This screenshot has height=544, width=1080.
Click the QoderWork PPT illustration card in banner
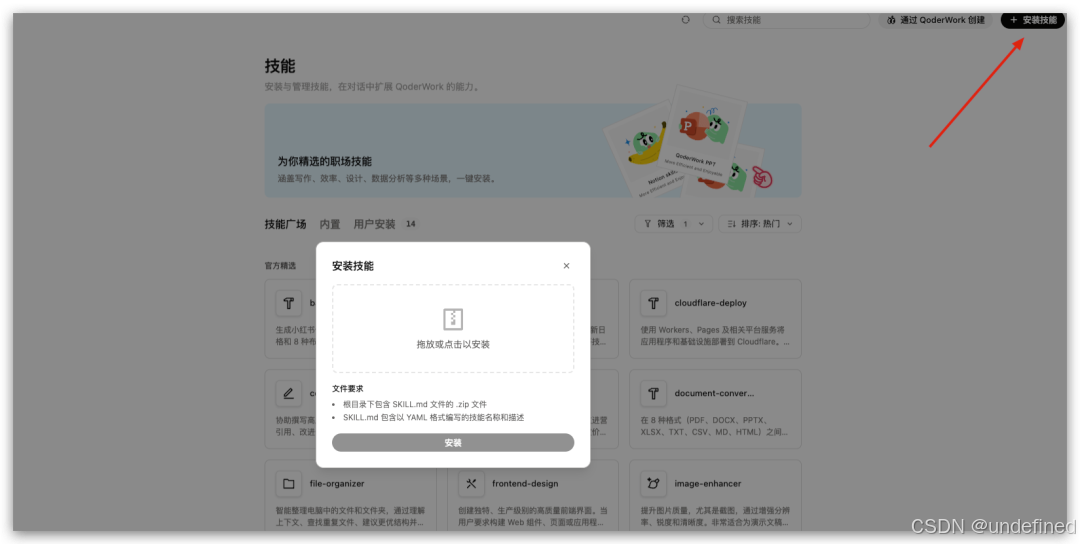pyautogui.click(x=703, y=133)
